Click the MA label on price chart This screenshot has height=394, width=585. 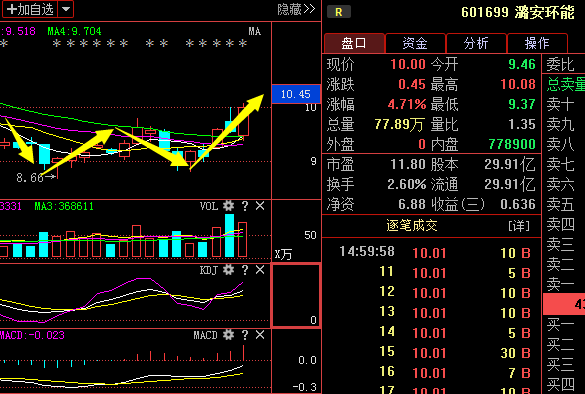point(255,31)
